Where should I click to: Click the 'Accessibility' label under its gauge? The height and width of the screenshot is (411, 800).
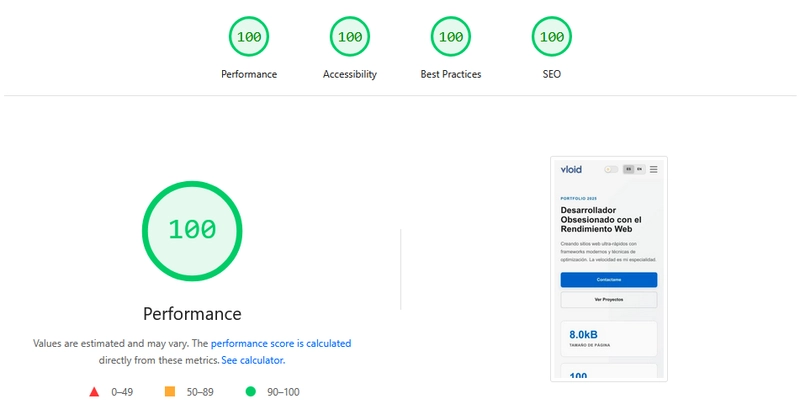(350, 74)
